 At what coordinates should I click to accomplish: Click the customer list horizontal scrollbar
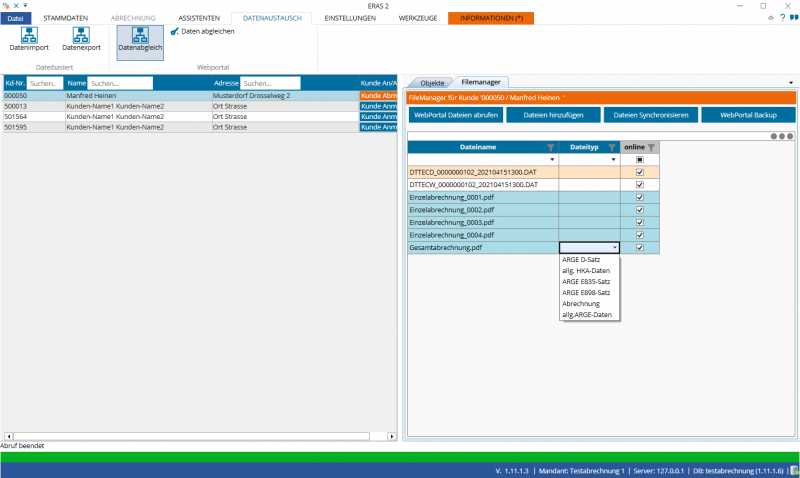pyautogui.click(x=191, y=436)
